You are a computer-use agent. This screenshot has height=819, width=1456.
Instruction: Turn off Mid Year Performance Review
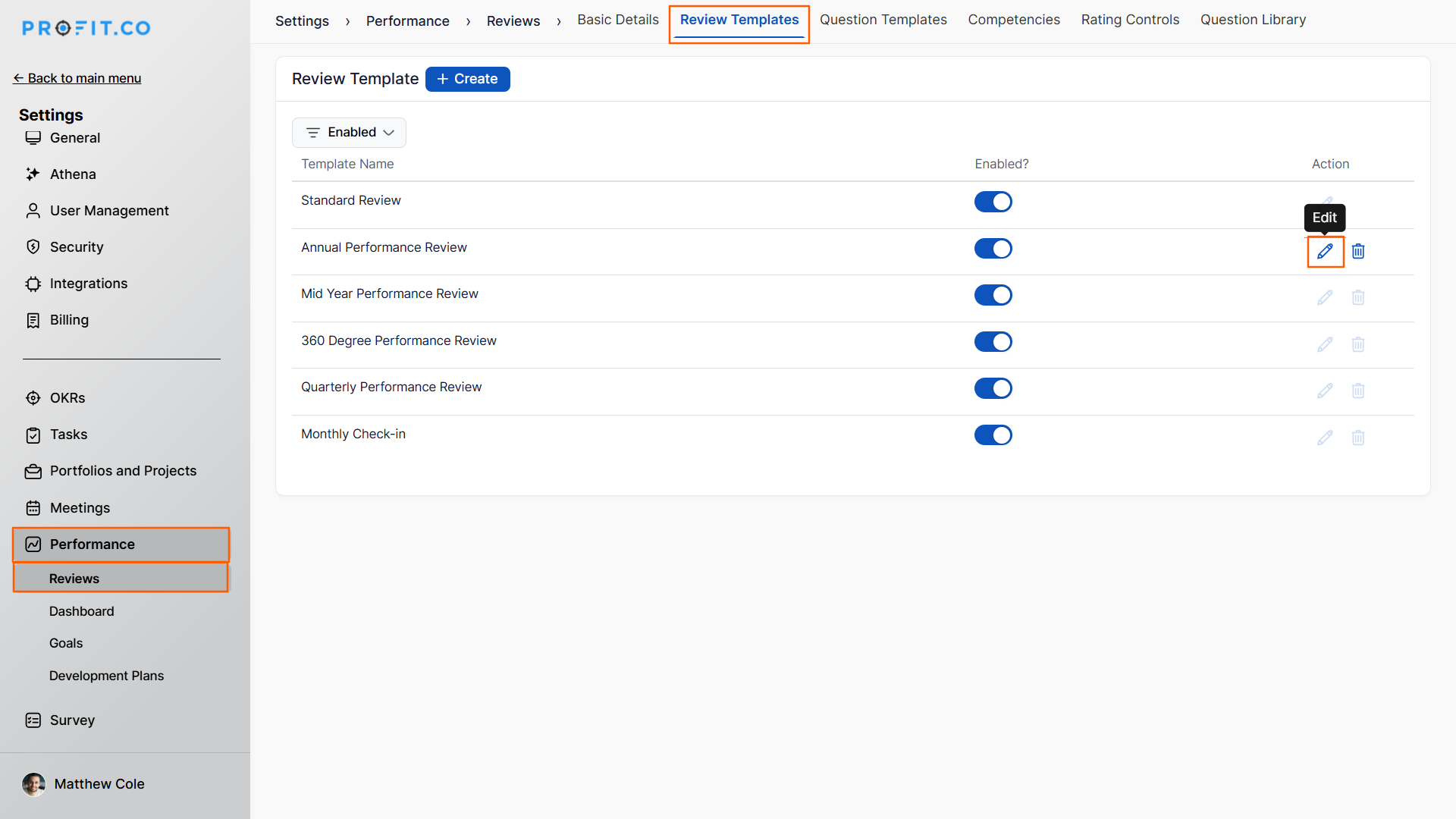(993, 295)
